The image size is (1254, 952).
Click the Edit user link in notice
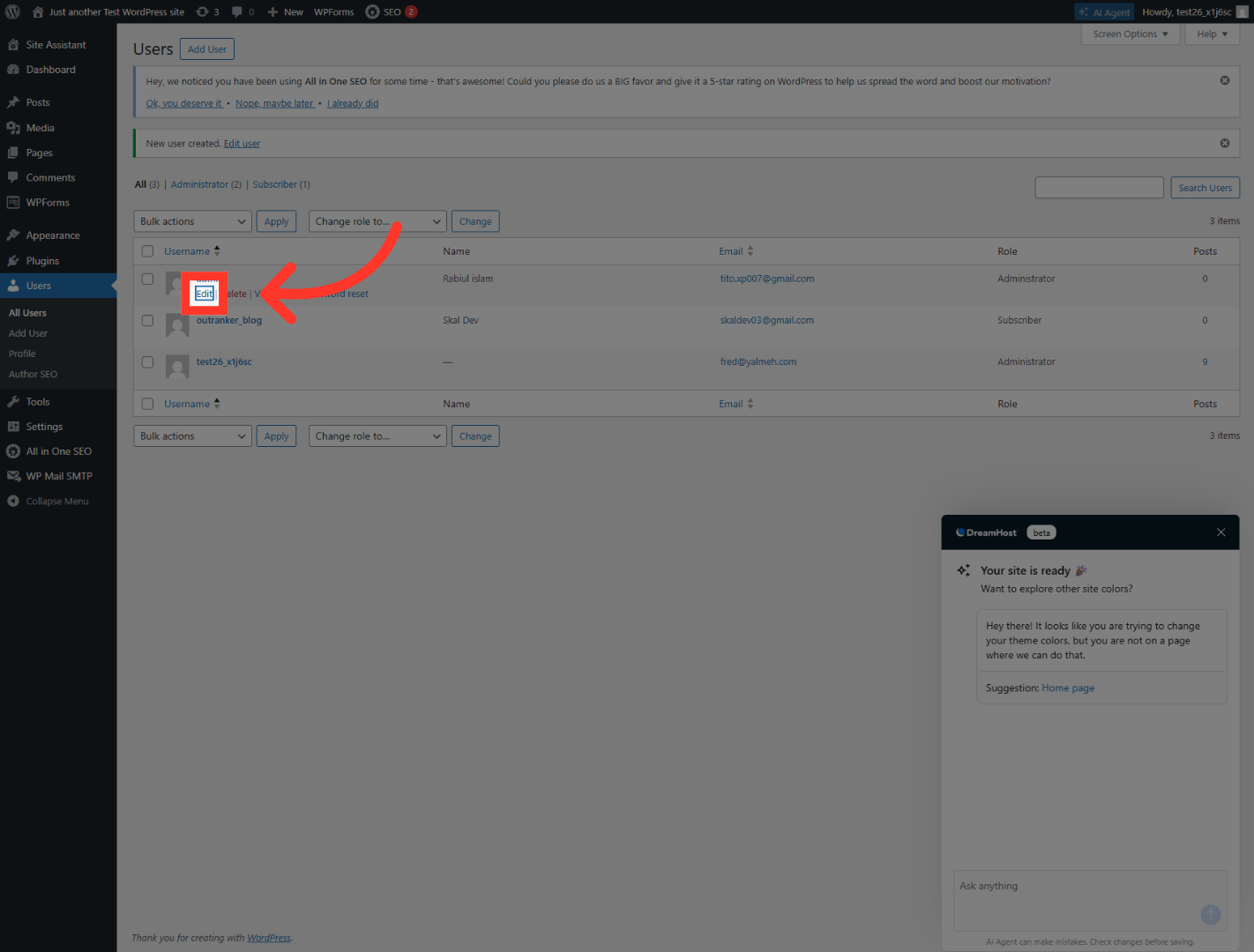(242, 144)
